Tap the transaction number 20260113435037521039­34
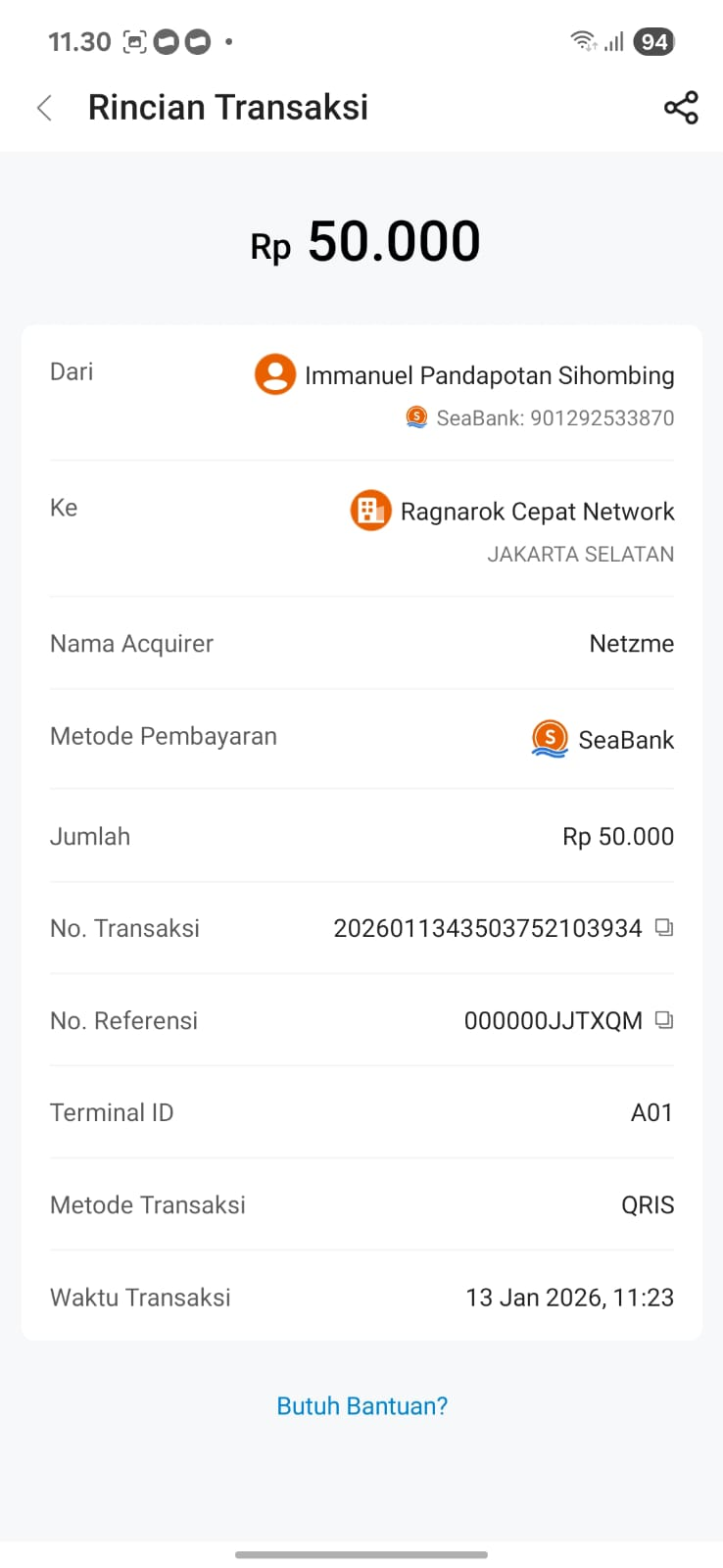723x1568 pixels. coord(487,928)
